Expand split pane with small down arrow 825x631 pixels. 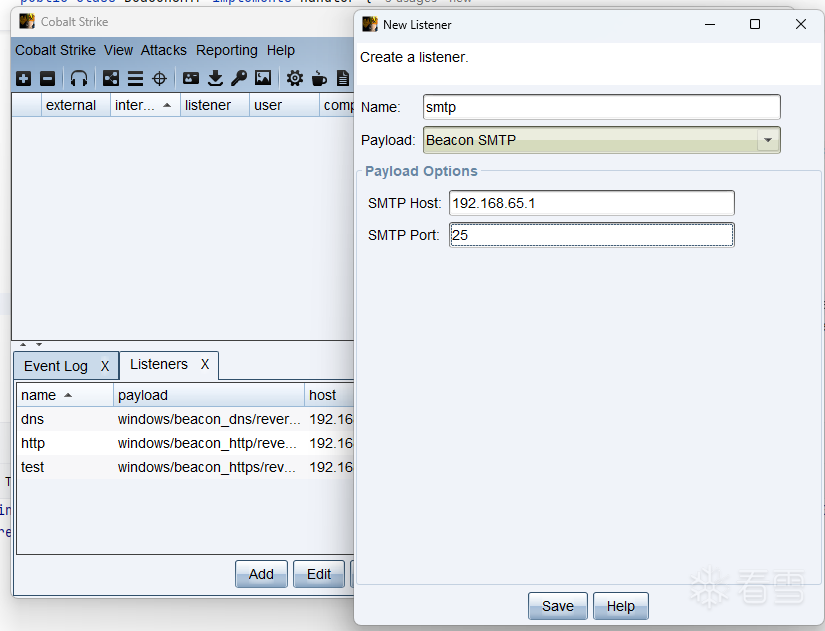pos(39,345)
